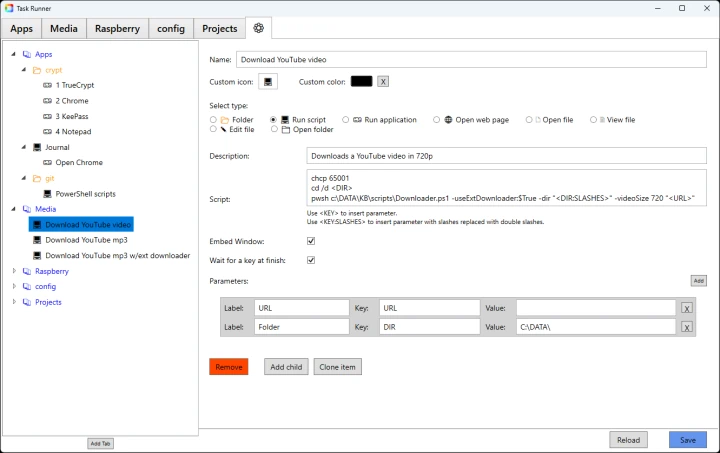The height and width of the screenshot is (453, 720).
Task: Click the 1 TrueCrypt application icon
Action: point(47,85)
